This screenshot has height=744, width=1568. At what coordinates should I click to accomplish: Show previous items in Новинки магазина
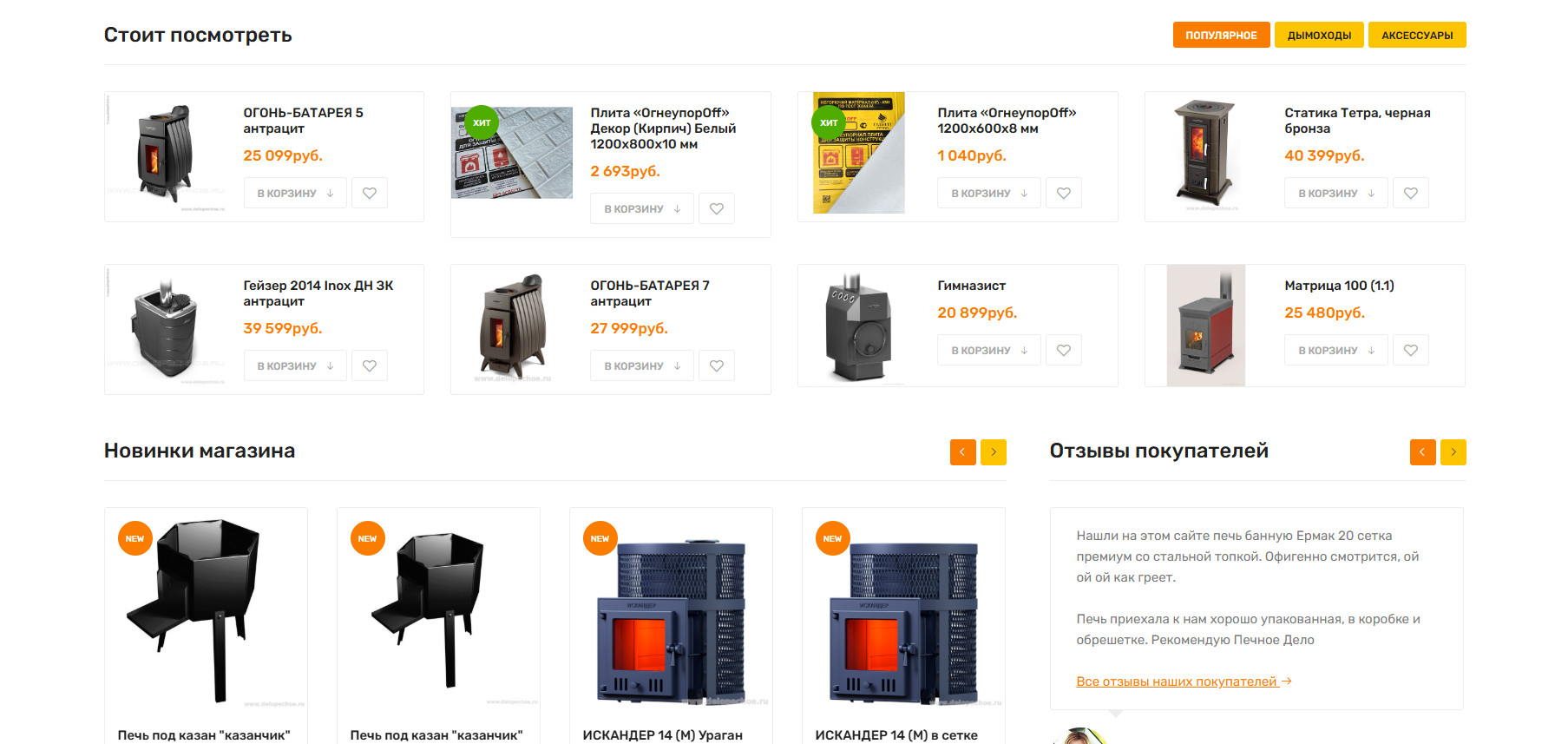[x=963, y=452]
